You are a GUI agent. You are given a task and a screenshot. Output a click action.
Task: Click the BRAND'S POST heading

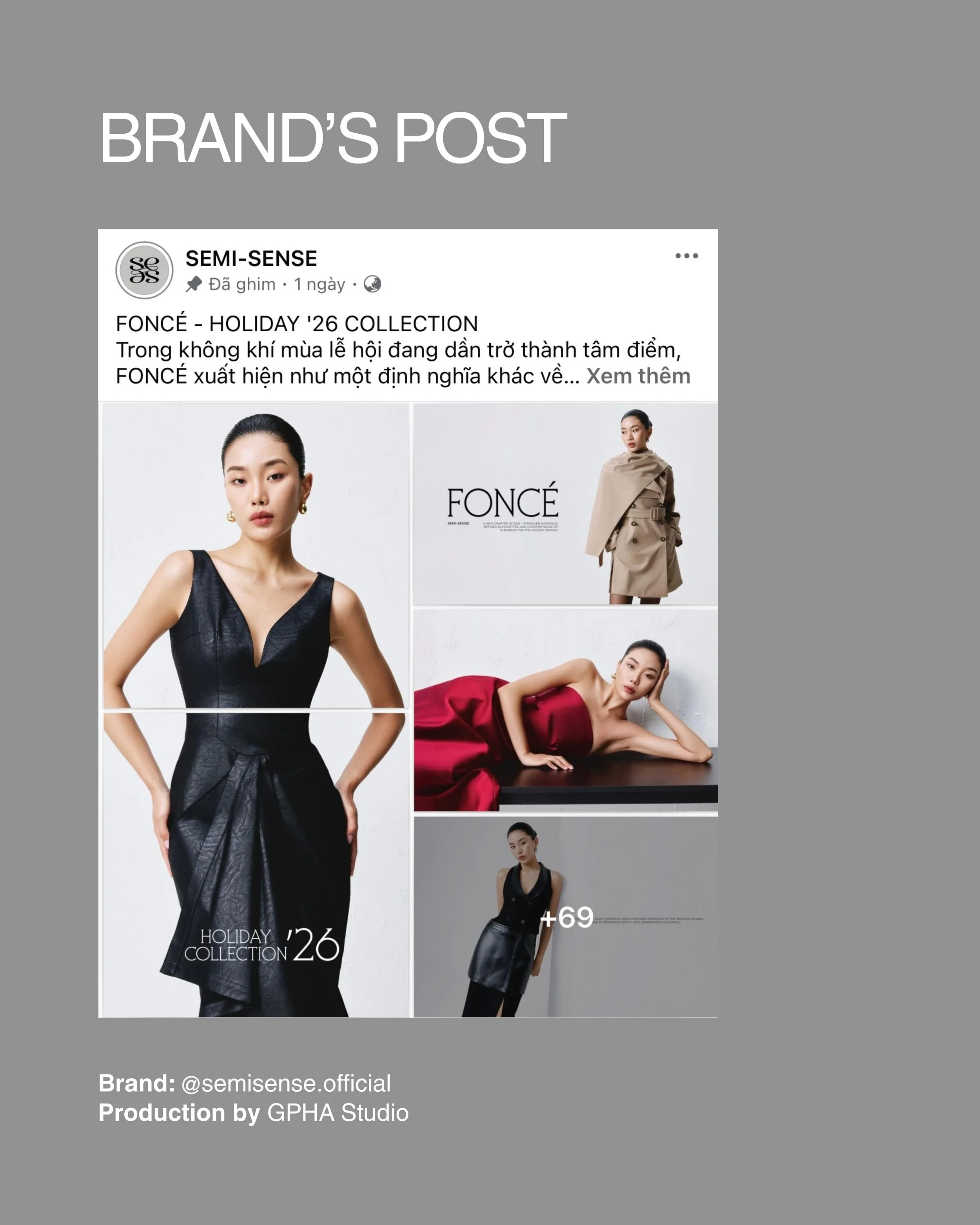pyautogui.click(x=333, y=138)
